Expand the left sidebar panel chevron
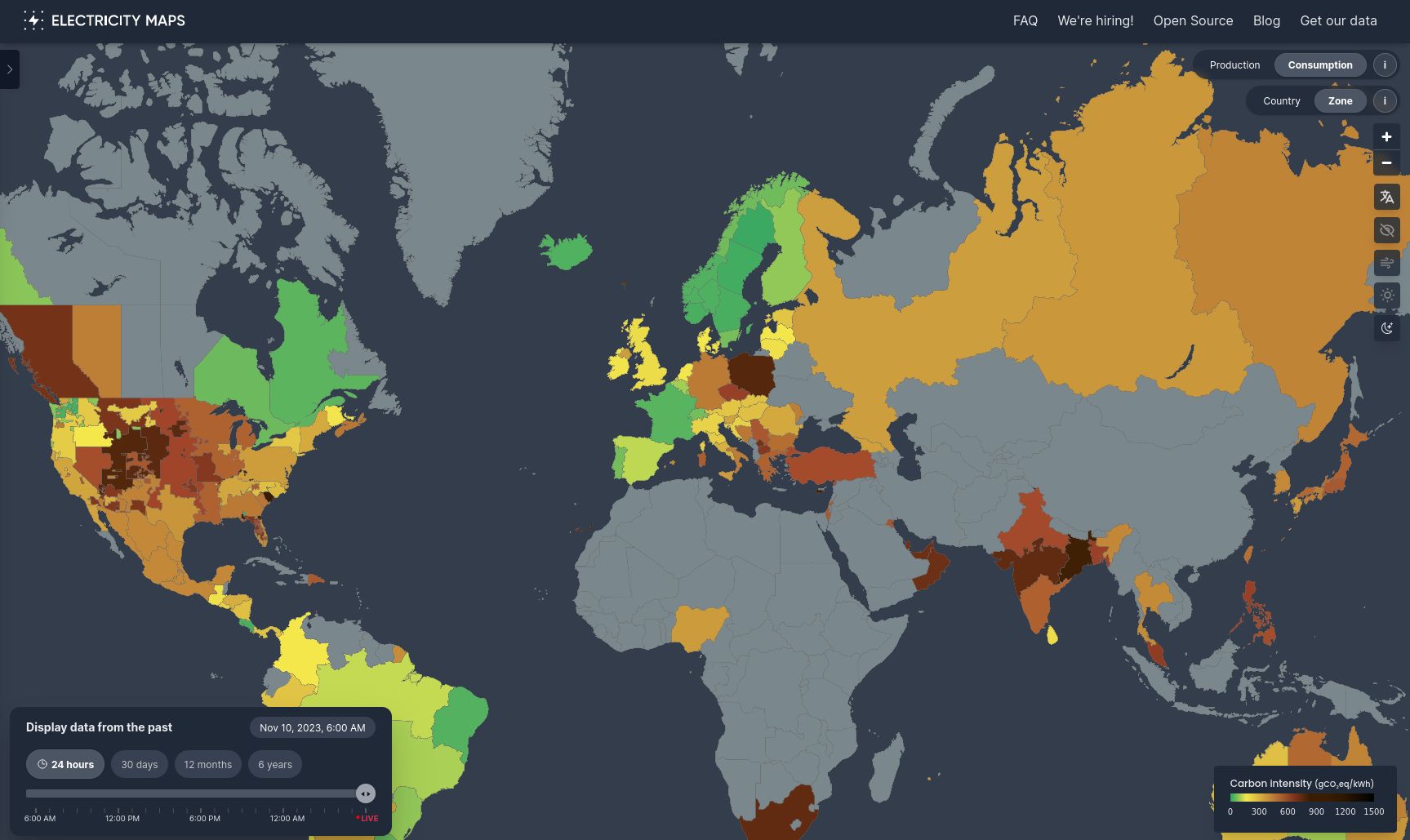This screenshot has width=1410, height=840. coord(9,69)
